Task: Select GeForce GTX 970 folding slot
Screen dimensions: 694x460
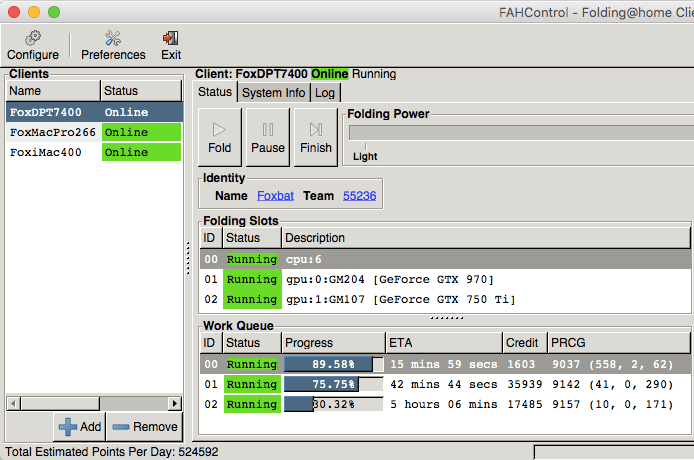Action: [445, 279]
